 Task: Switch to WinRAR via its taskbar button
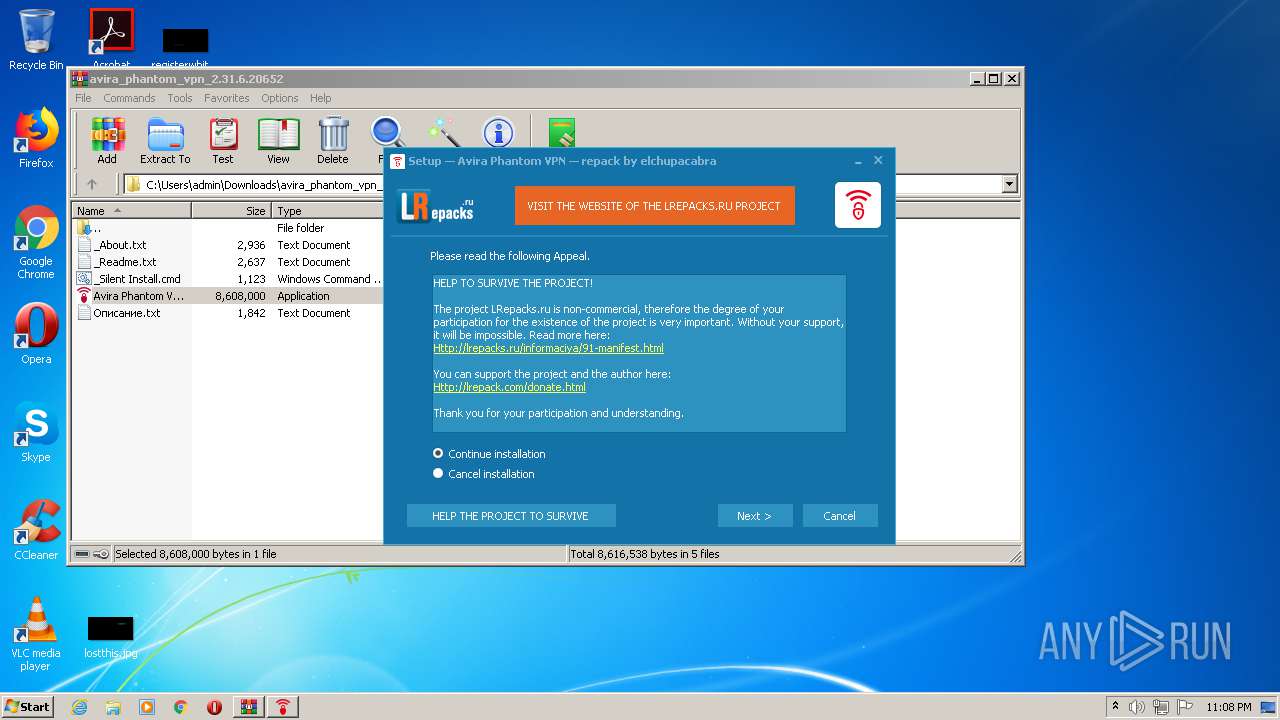click(x=249, y=707)
